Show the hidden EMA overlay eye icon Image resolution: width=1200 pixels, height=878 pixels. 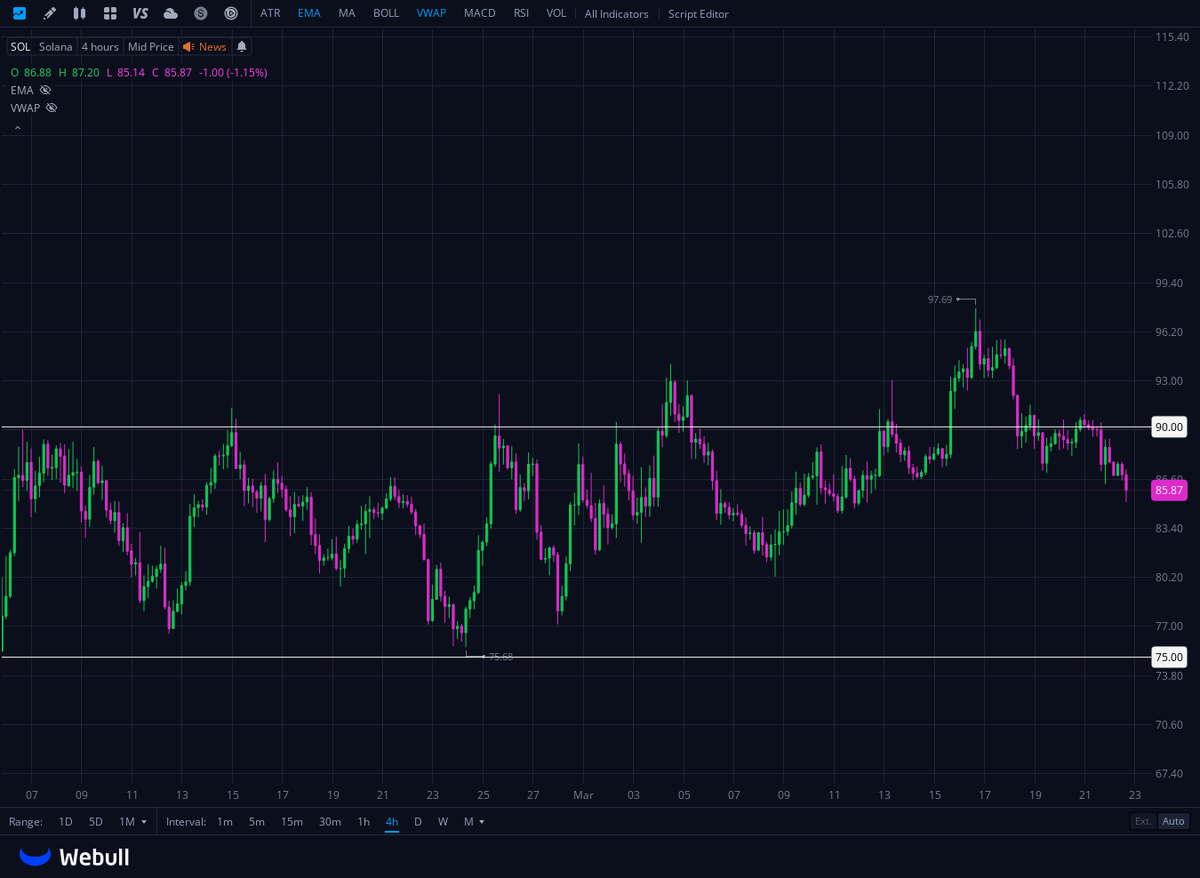(x=45, y=90)
